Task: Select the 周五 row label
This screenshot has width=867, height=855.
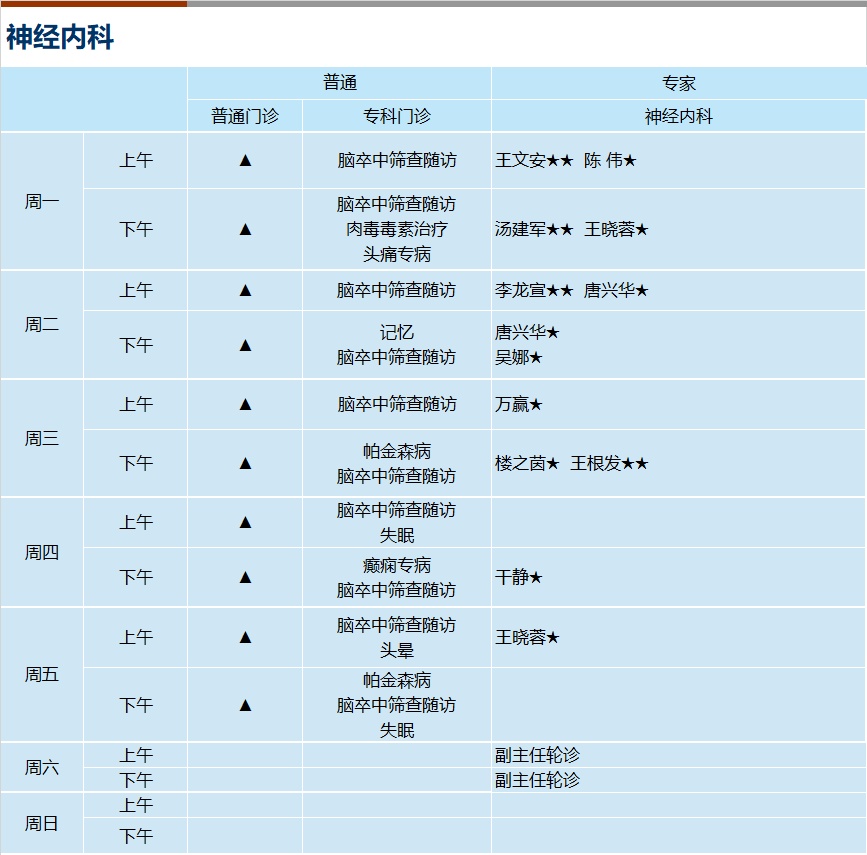Action: tap(41, 674)
